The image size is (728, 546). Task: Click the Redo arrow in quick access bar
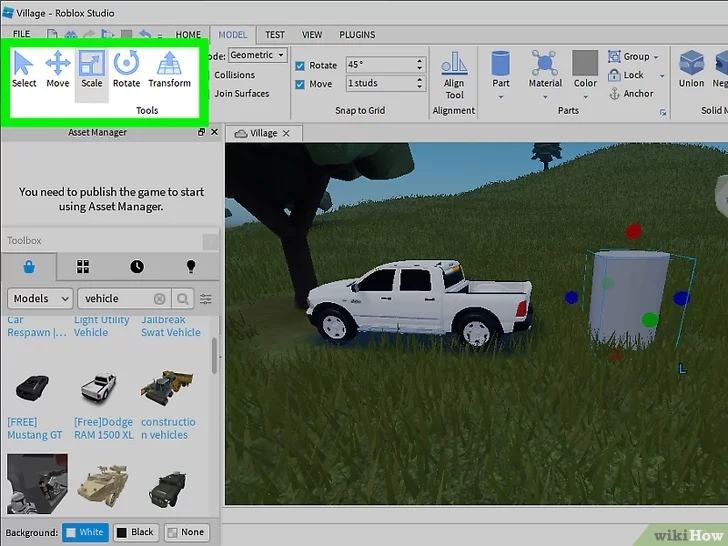88,35
